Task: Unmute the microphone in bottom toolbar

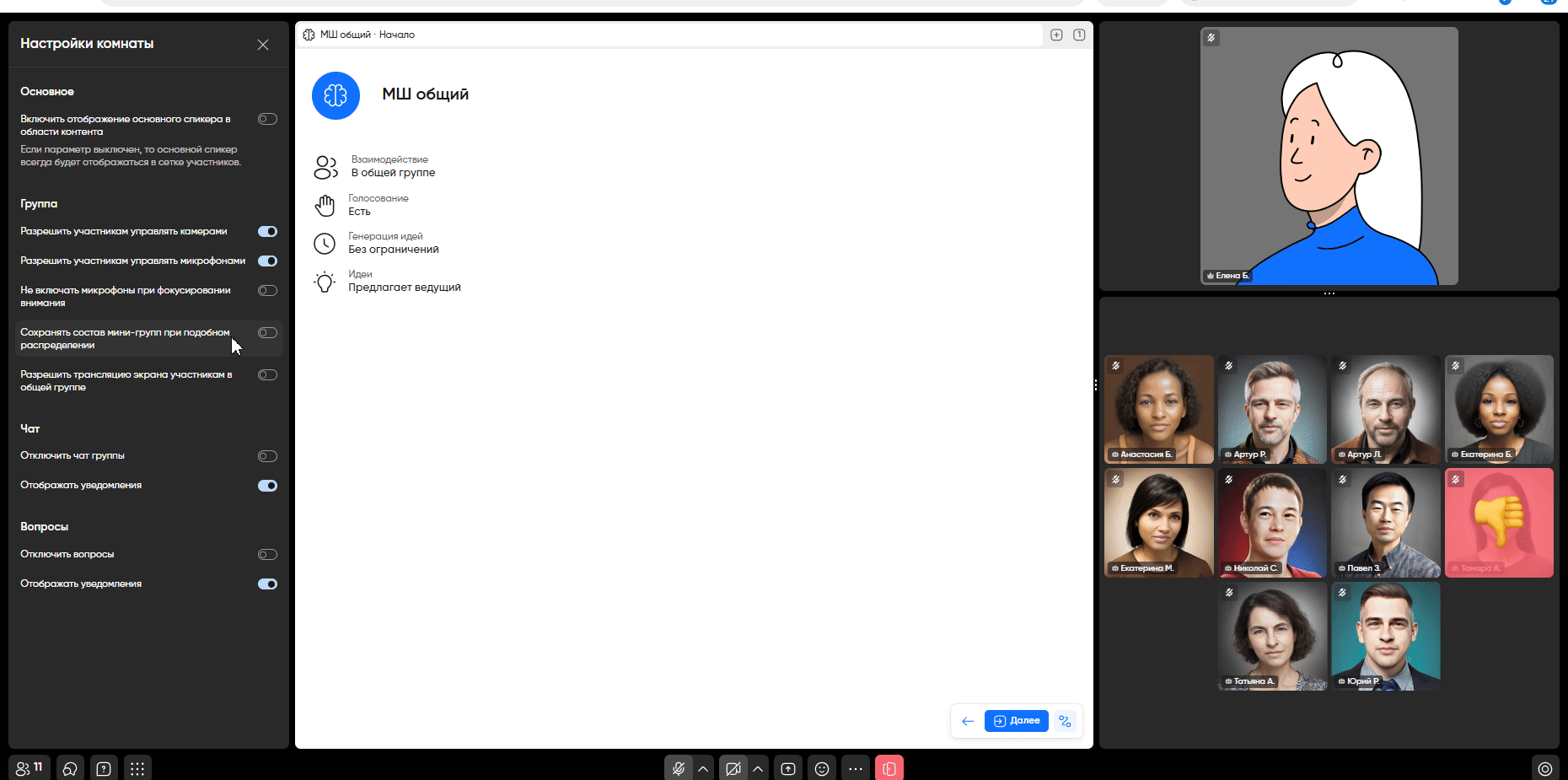Action: click(x=678, y=768)
